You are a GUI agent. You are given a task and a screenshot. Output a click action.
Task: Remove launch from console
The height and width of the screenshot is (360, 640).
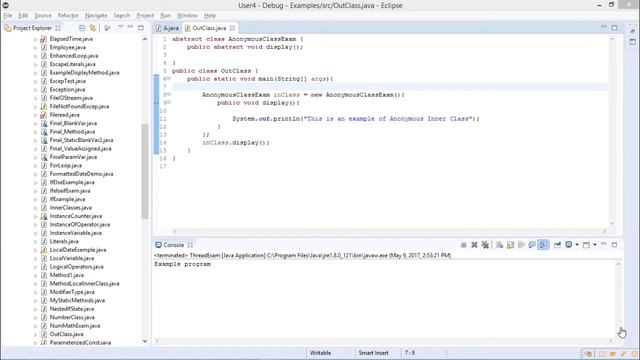(x=474, y=245)
